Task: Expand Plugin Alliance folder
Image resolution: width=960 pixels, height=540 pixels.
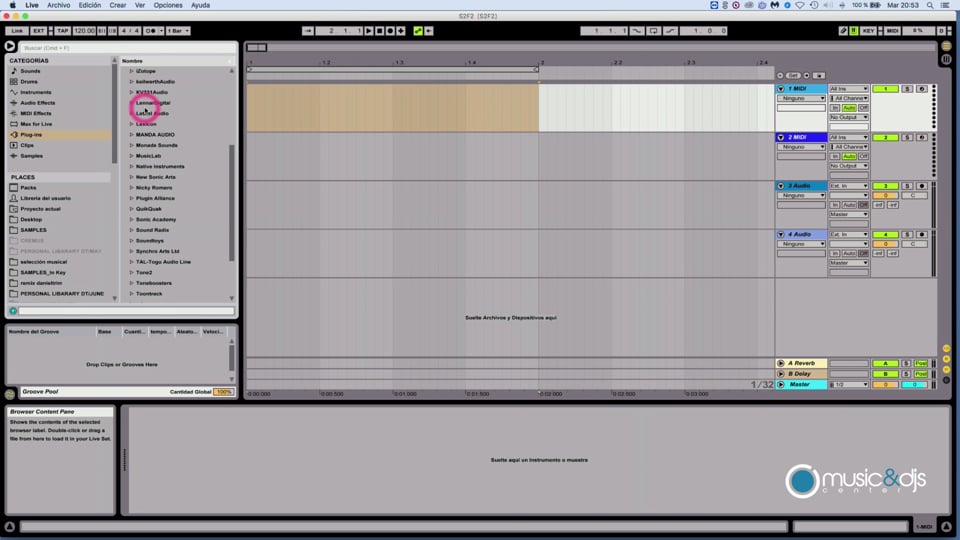Action: point(131,198)
